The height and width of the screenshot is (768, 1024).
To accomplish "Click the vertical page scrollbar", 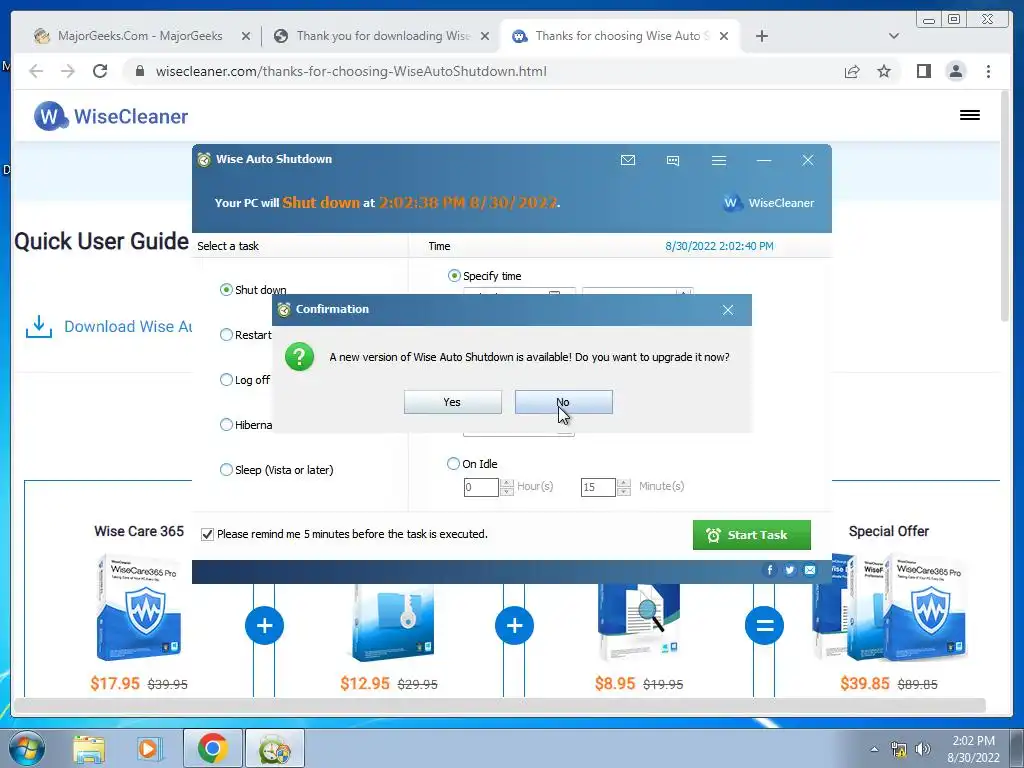I will [x=1005, y=206].
